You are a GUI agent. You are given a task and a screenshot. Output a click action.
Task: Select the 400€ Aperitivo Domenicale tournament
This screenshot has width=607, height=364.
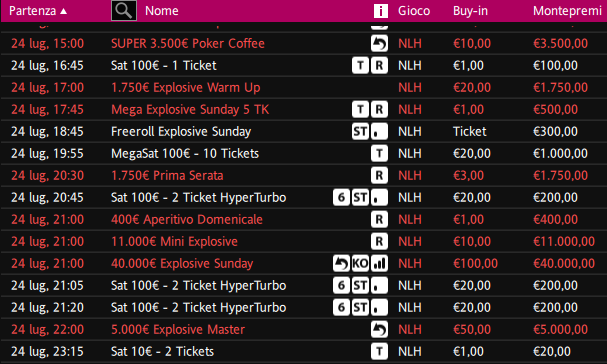[x=187, y=220]
